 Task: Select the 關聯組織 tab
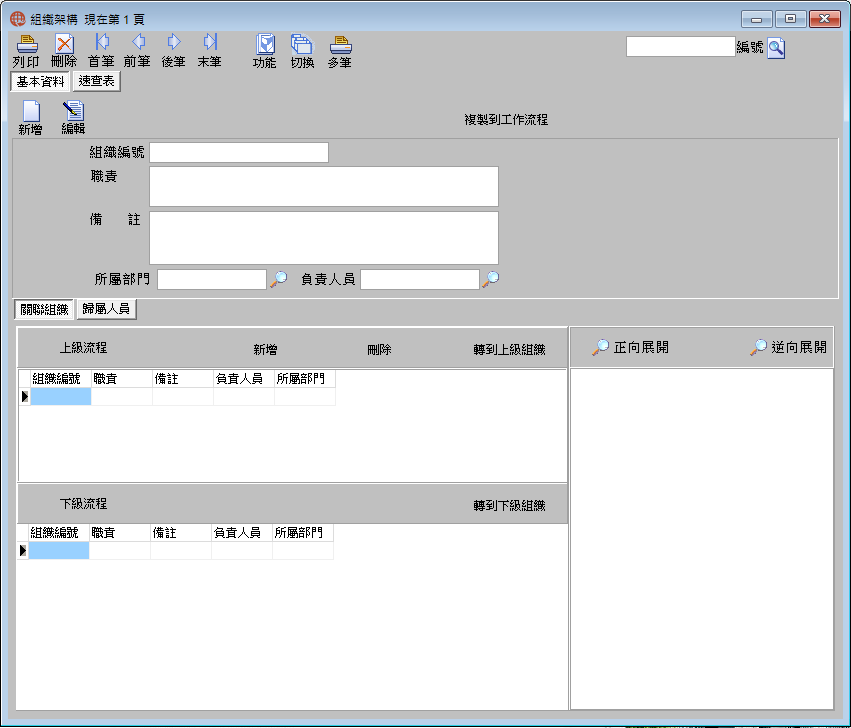tap(44, 309)
